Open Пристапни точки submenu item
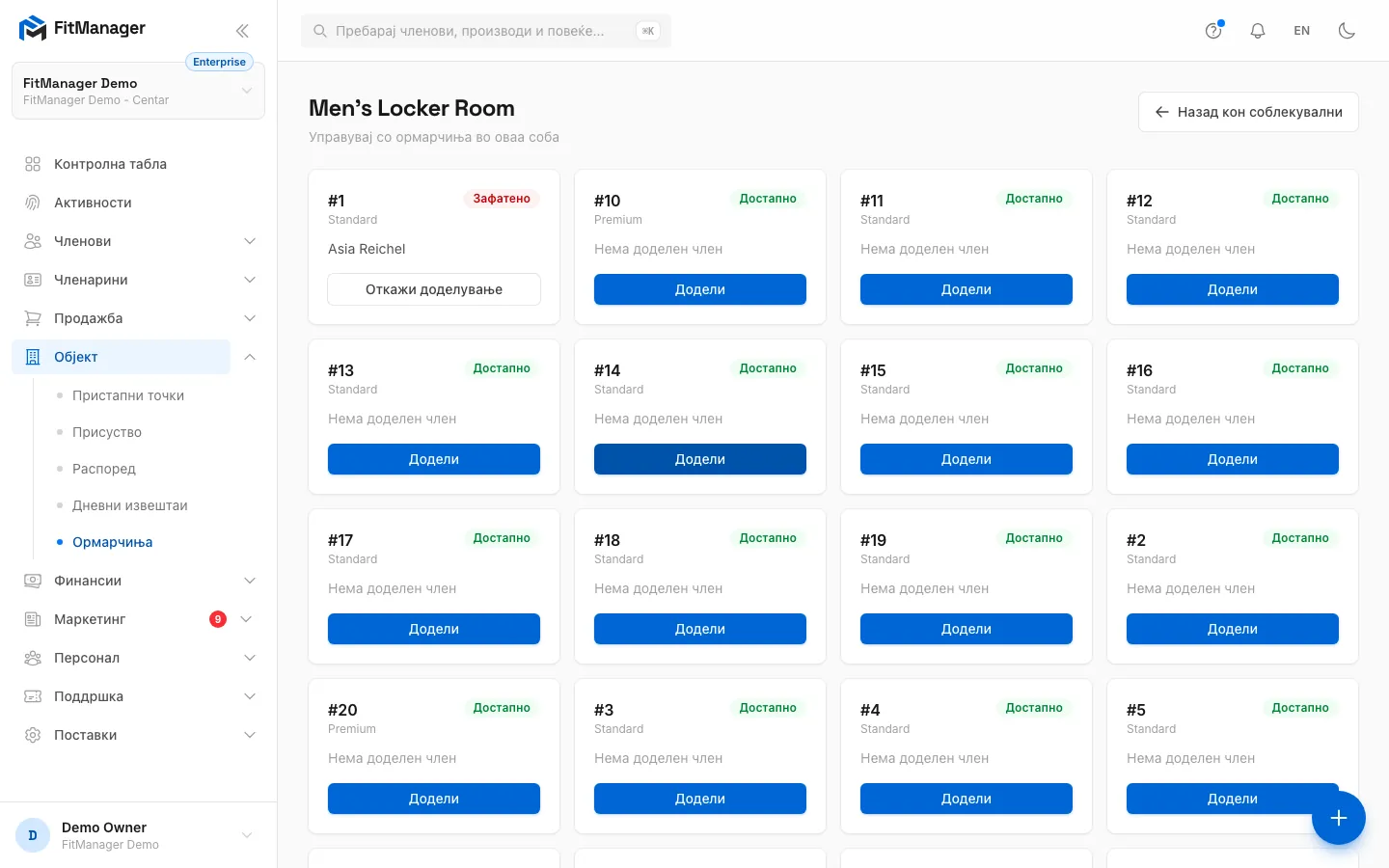Image resolution: width=1389 pixels, height=868 pixels. click(x=128, y=395)
